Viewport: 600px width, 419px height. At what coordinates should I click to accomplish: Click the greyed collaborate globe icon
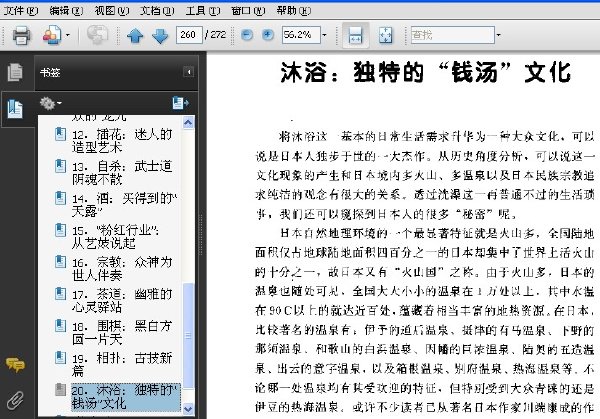[97, 35]
